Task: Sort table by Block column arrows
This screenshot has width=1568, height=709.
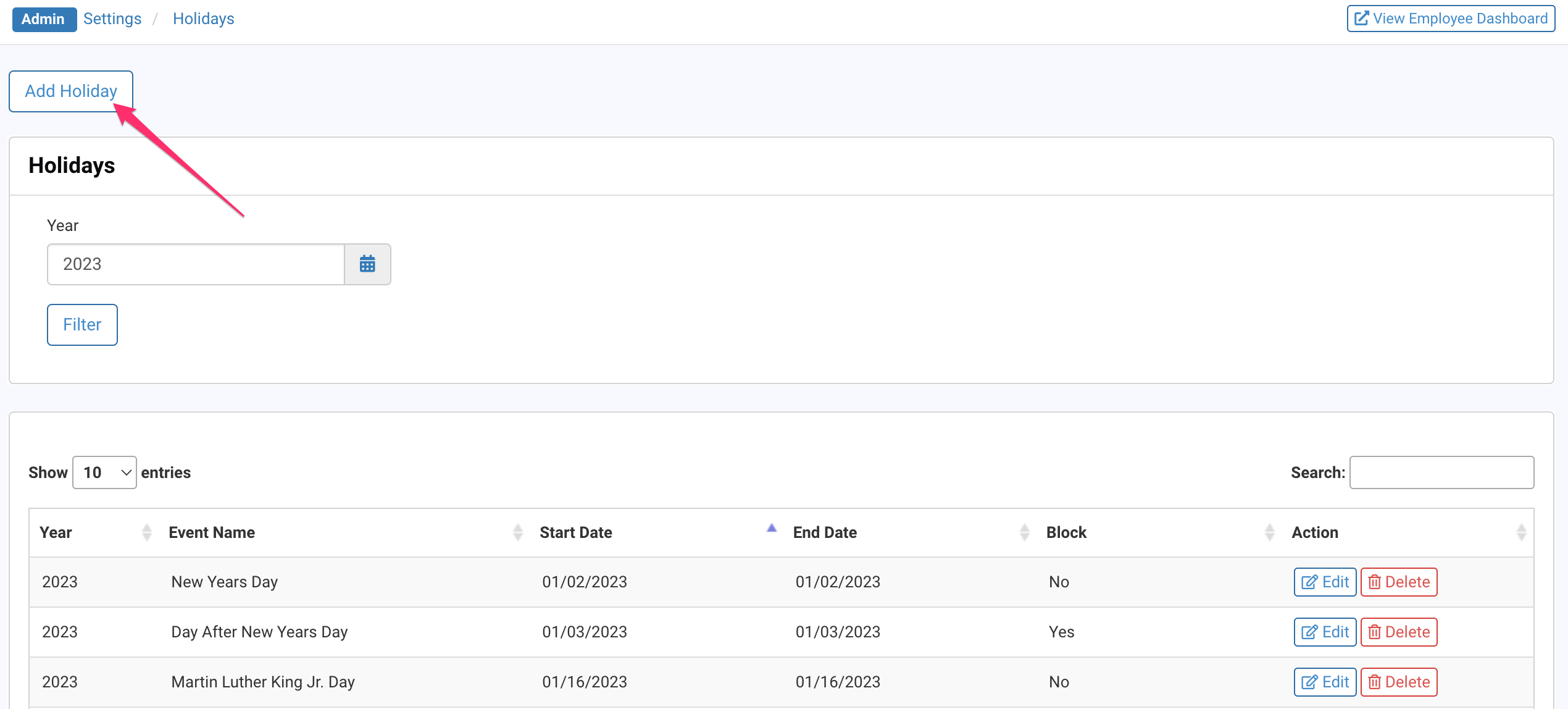Action: point(1270,532)
